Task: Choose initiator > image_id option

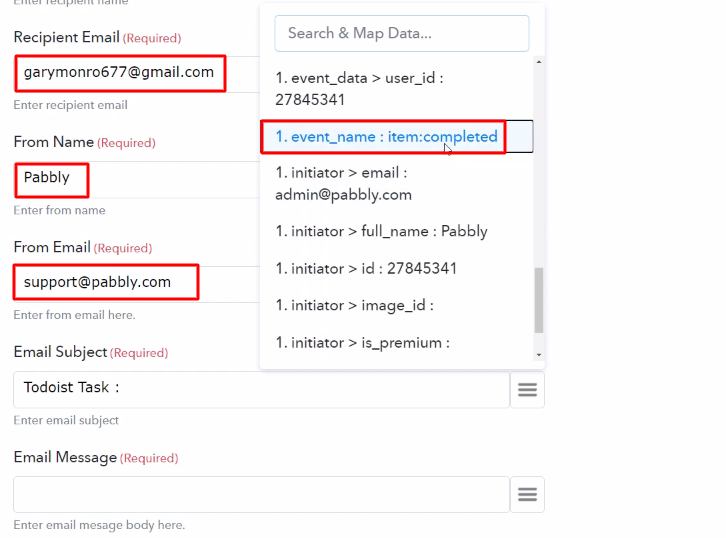Action: [397, 305]
